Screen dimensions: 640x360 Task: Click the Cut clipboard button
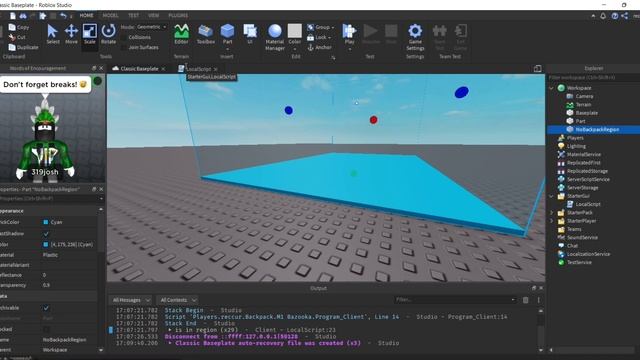click(x=17, y=37)
